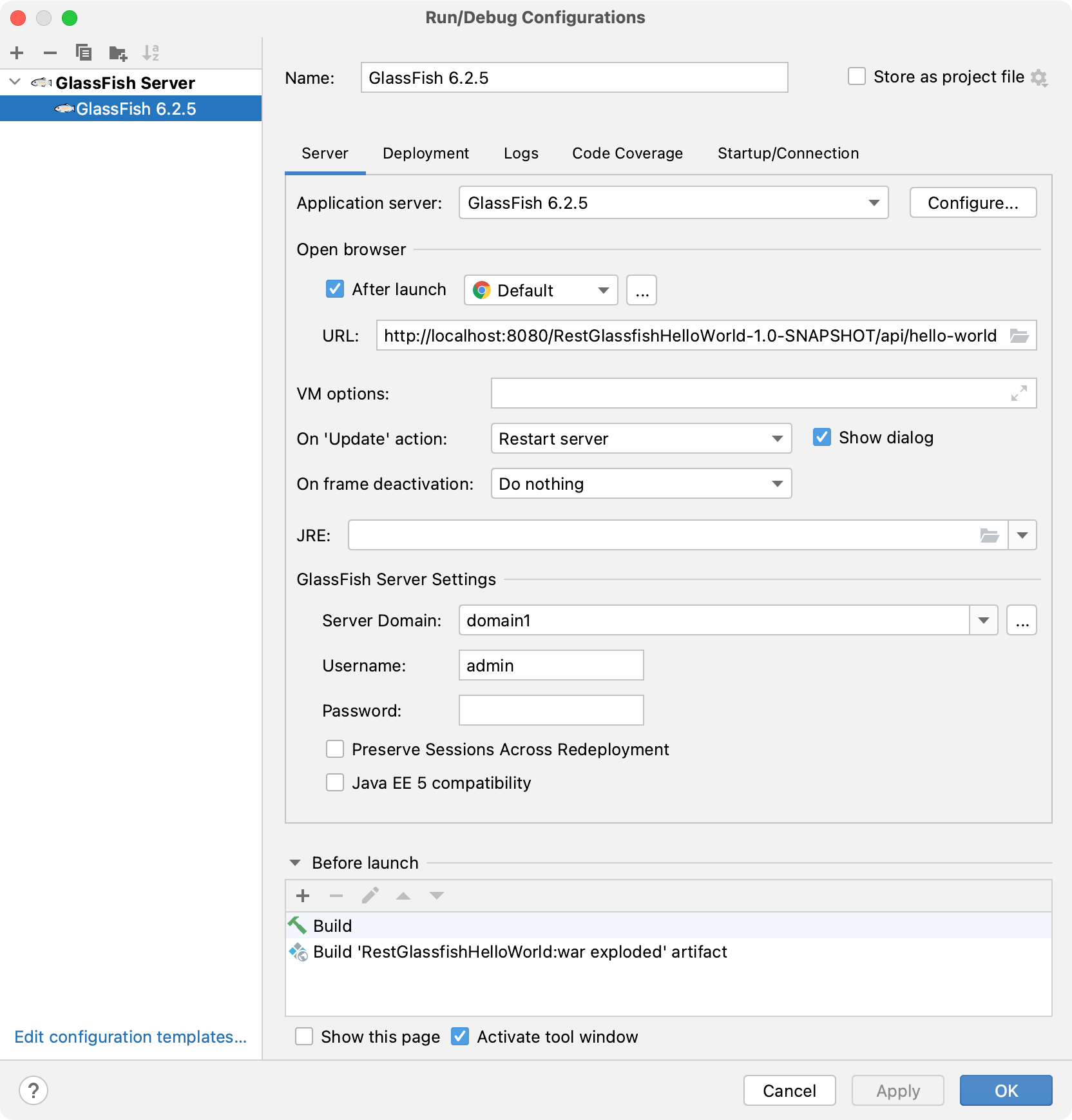Collapse the GlassFish Server tree node
The height and width of the screenshot is (1120, 1072).
click(15, 82)
